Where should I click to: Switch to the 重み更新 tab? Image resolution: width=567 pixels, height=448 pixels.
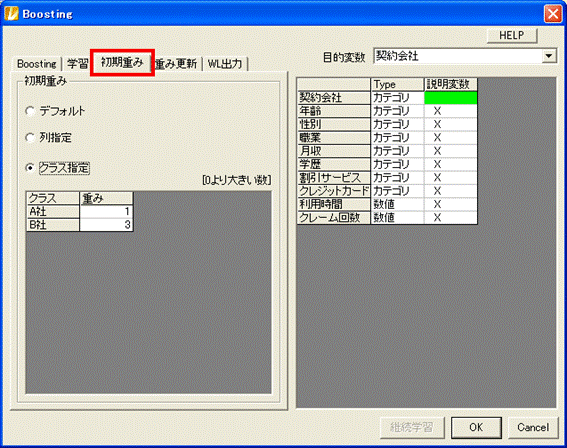[x=177, y=64]
